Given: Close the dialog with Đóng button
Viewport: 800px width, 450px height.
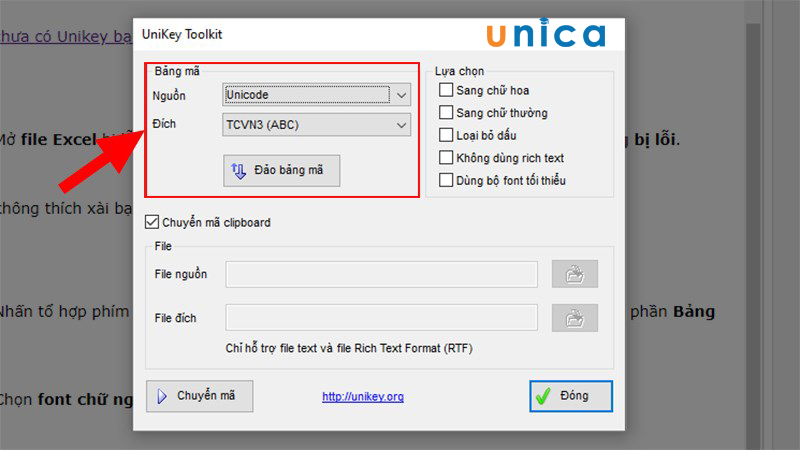Looking at the screenshot, I should 570,396.
